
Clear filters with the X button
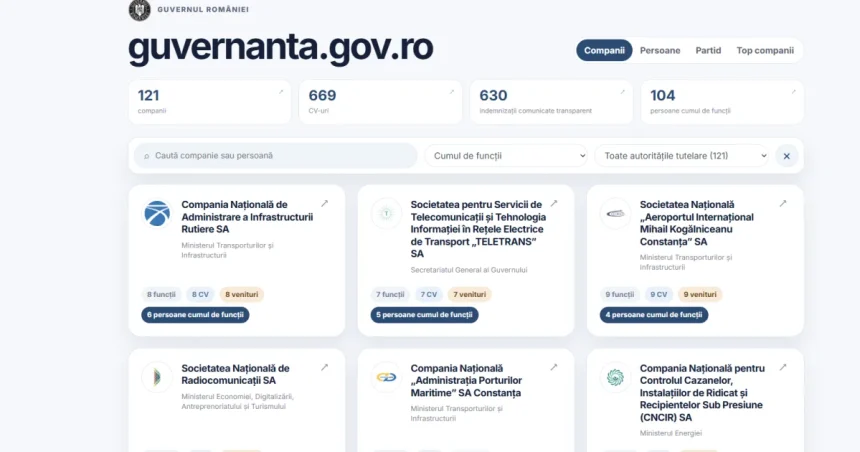coord(787,156)
